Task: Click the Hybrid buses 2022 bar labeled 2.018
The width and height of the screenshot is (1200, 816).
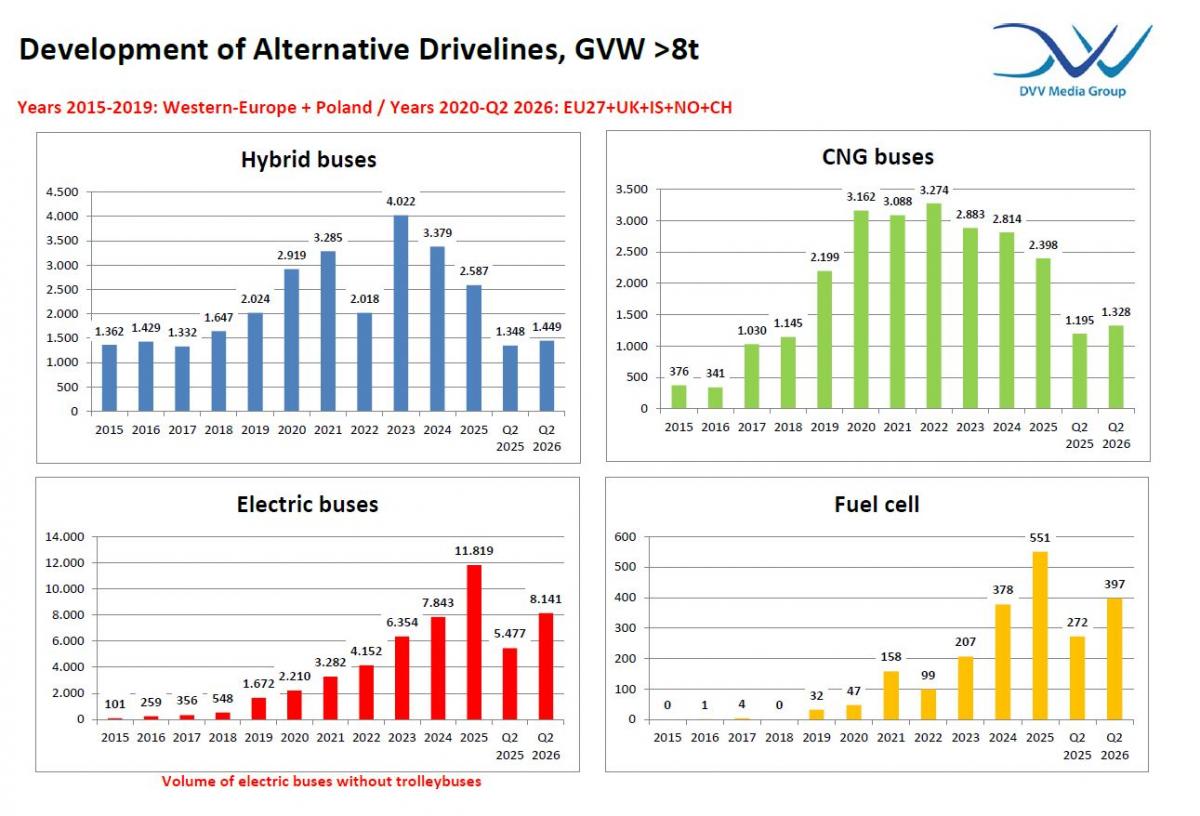Action: [x=364, y=362]
